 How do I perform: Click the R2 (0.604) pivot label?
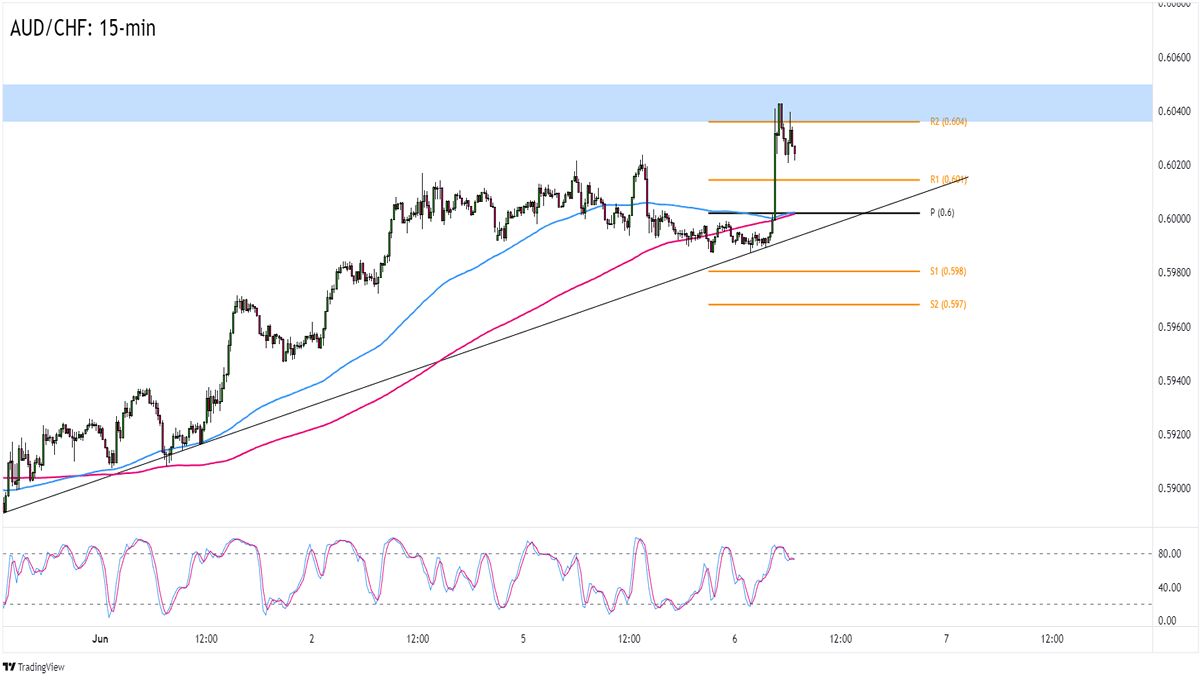(x=947, y=122)
